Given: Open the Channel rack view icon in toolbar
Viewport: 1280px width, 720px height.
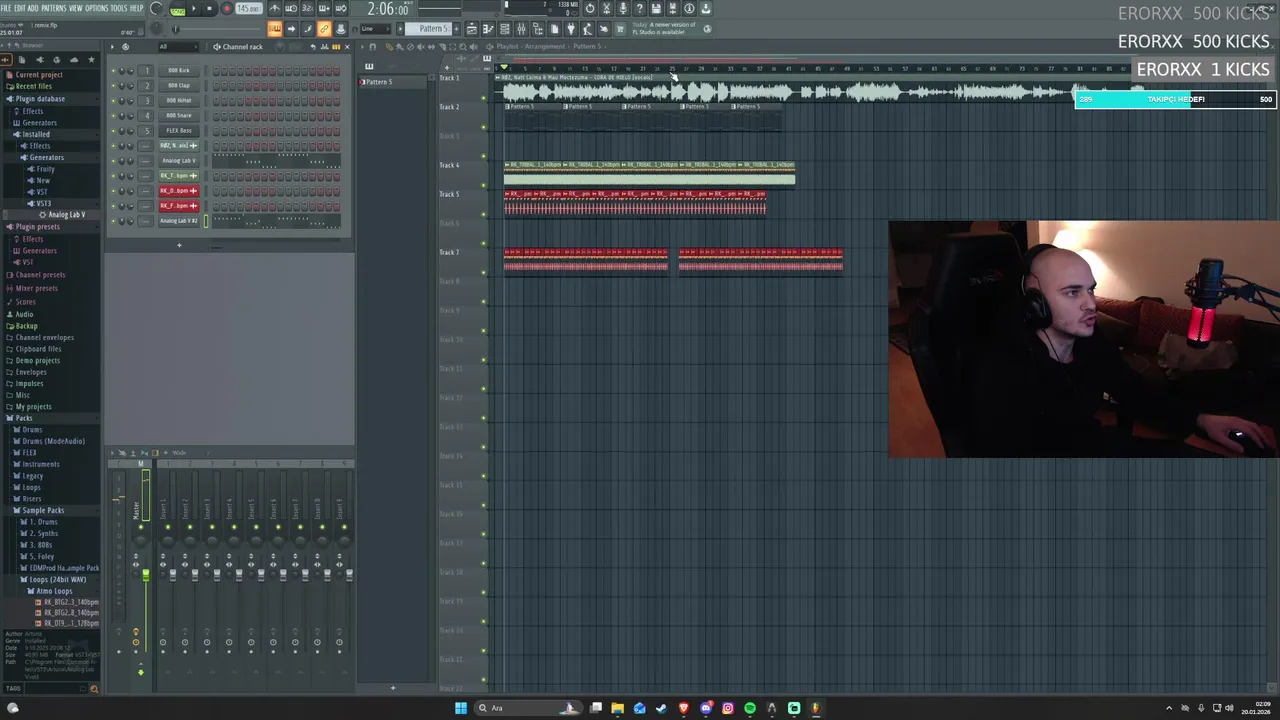Looking at the screenshot, I should click(x=505, y=28).
